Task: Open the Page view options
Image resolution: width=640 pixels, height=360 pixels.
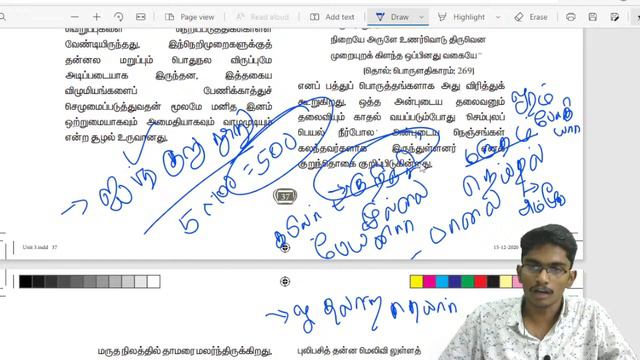Action: tap(189, 17)
